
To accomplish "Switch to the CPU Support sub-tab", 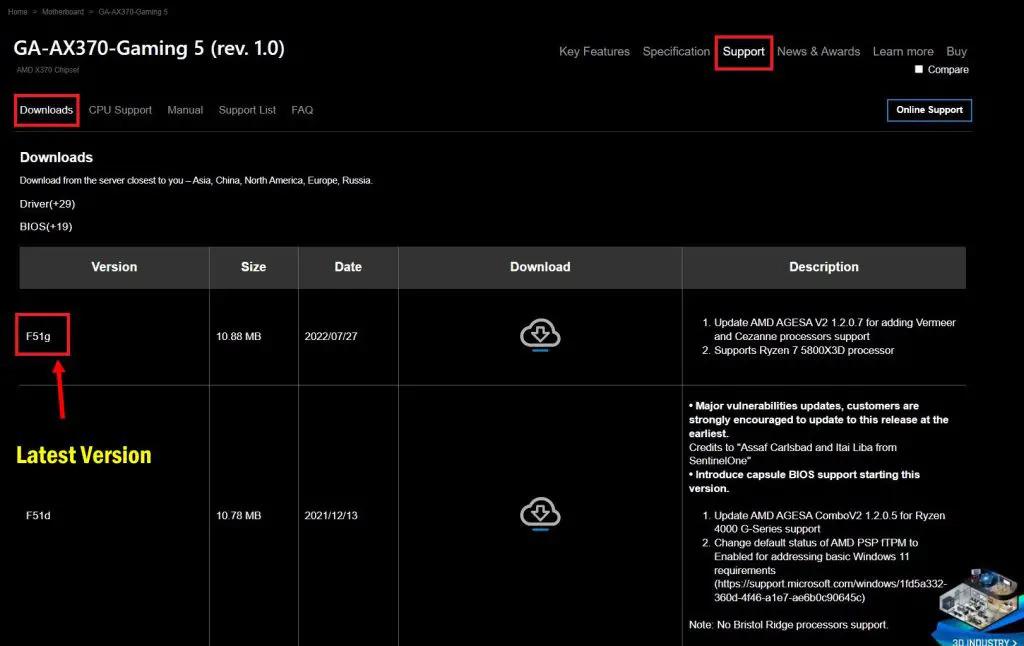I will pos(120,110).
